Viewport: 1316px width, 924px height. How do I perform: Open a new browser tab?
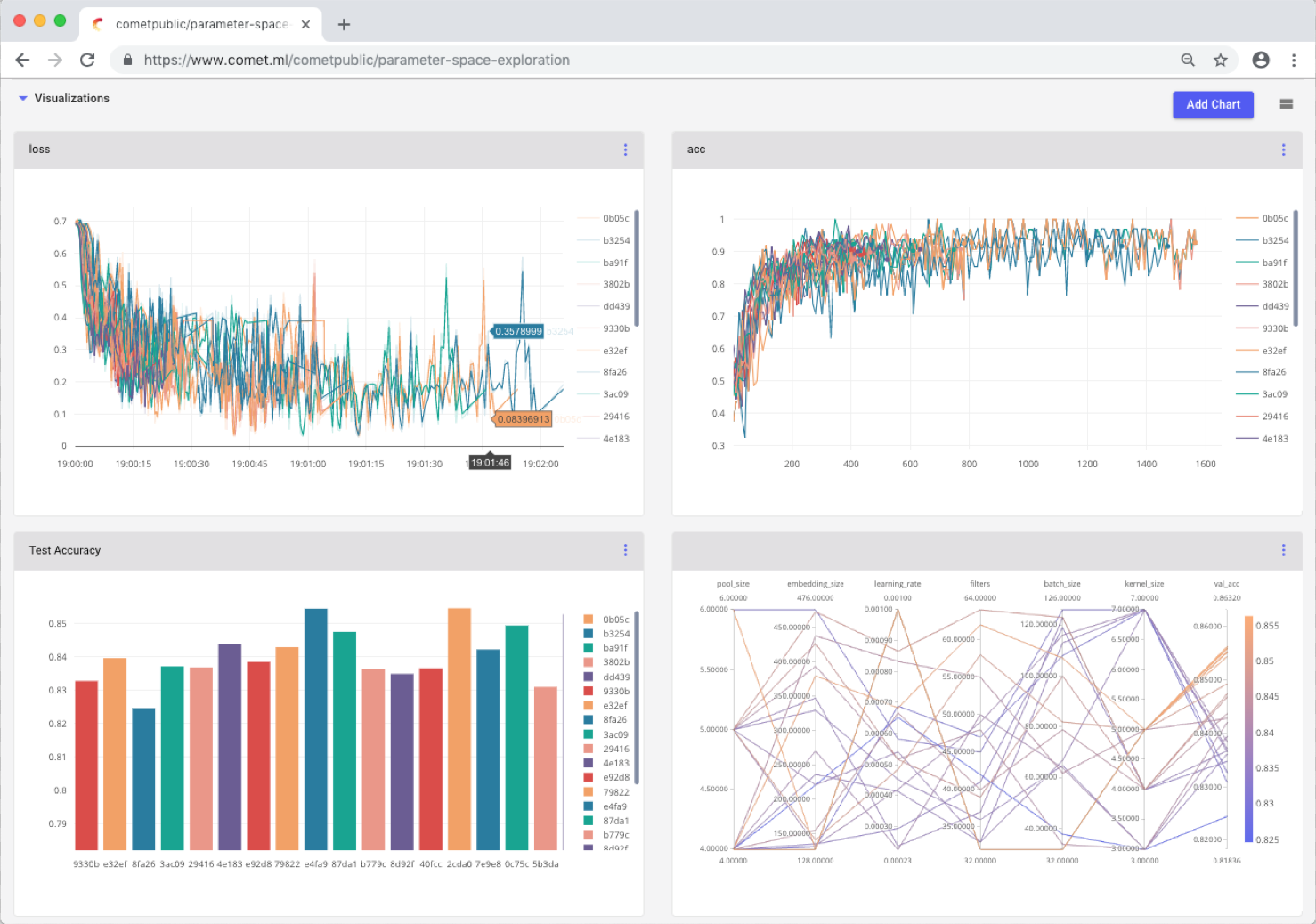pos(344,25)
